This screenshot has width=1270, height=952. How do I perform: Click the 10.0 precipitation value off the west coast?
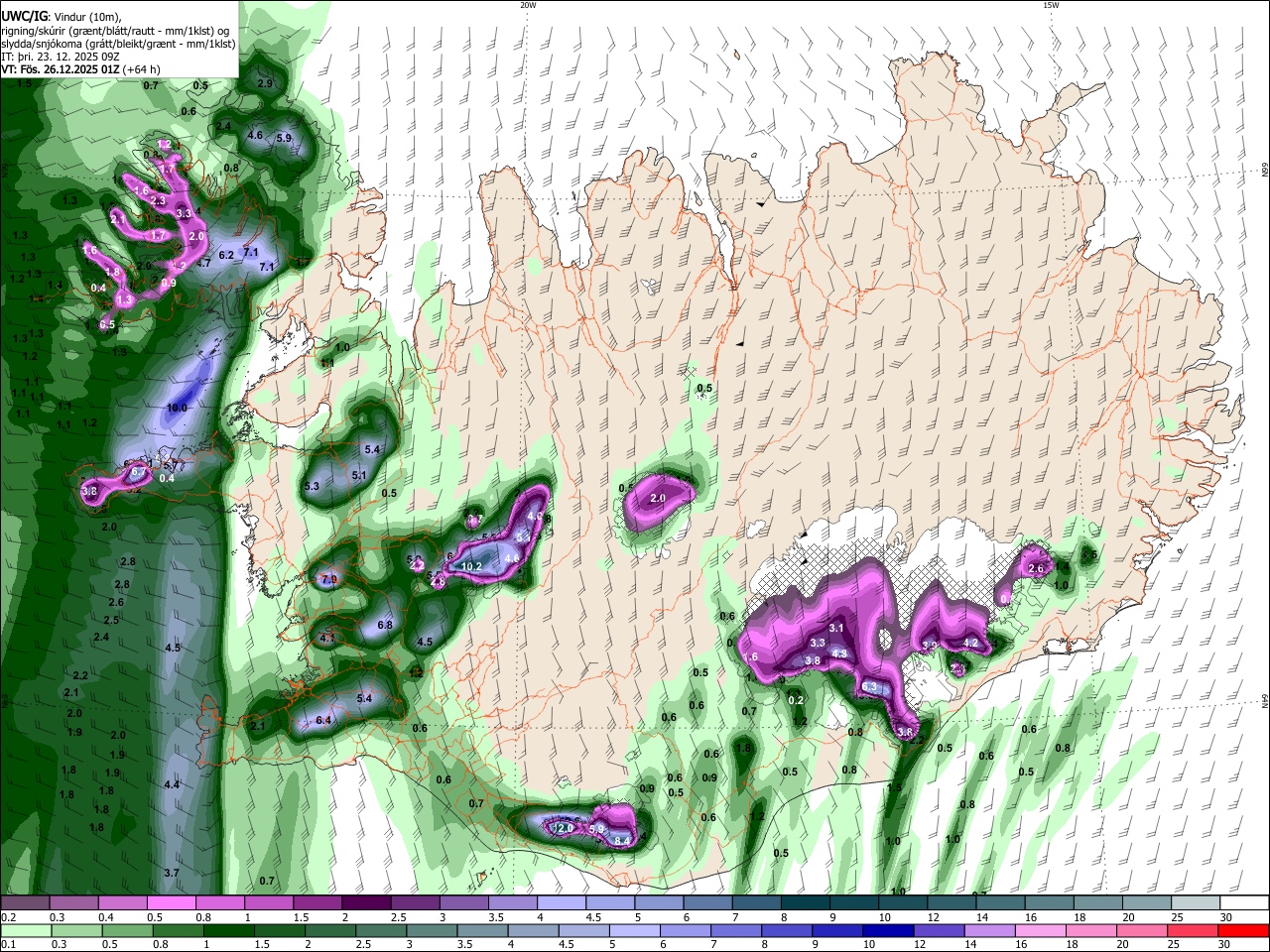point(178,408)
